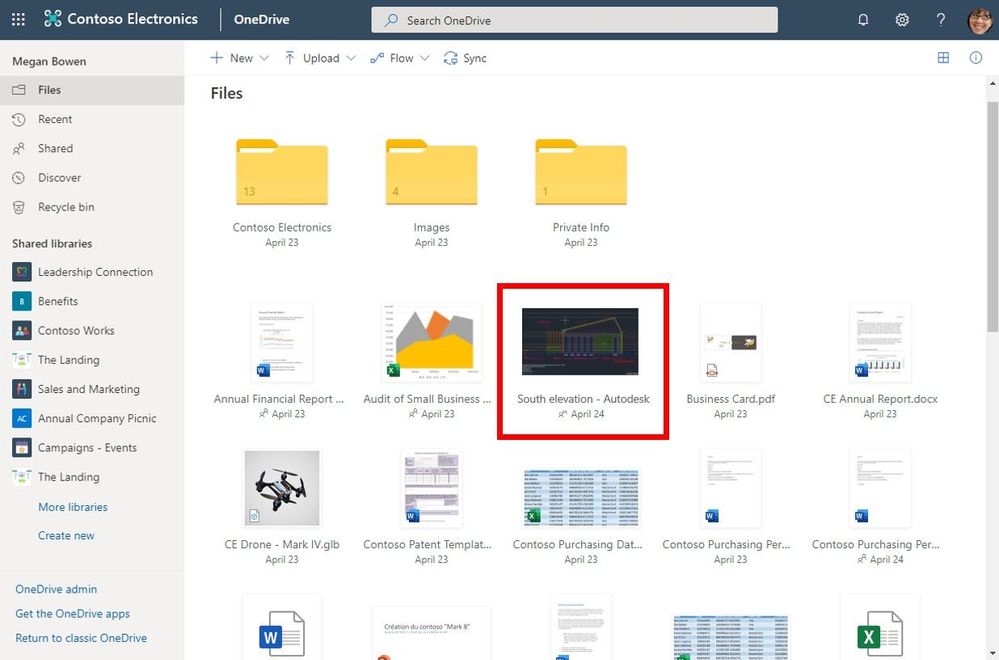Click the Sales and Marketing library icon
This screenshot has width=999, height=660.
(x=22, y=389)
